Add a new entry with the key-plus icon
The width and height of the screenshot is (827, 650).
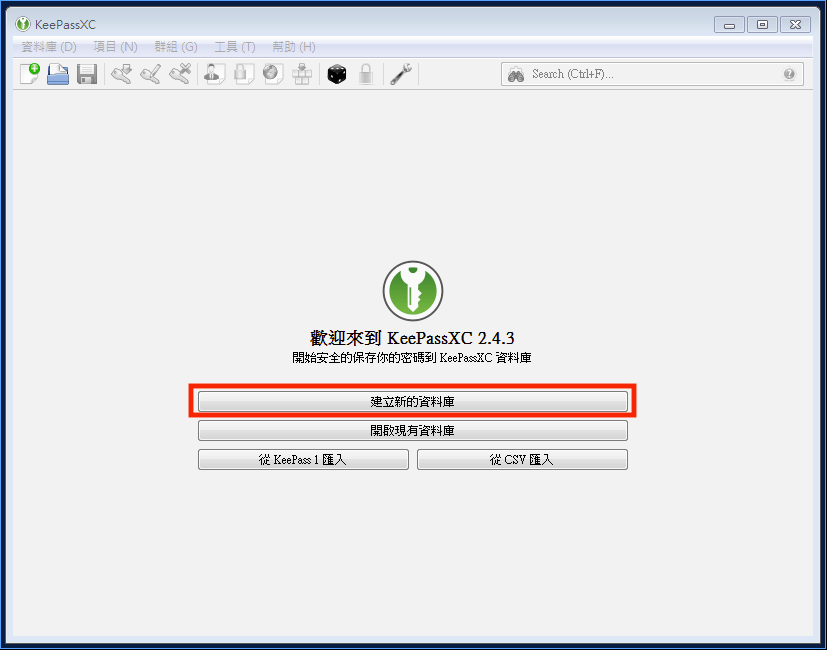121,73
